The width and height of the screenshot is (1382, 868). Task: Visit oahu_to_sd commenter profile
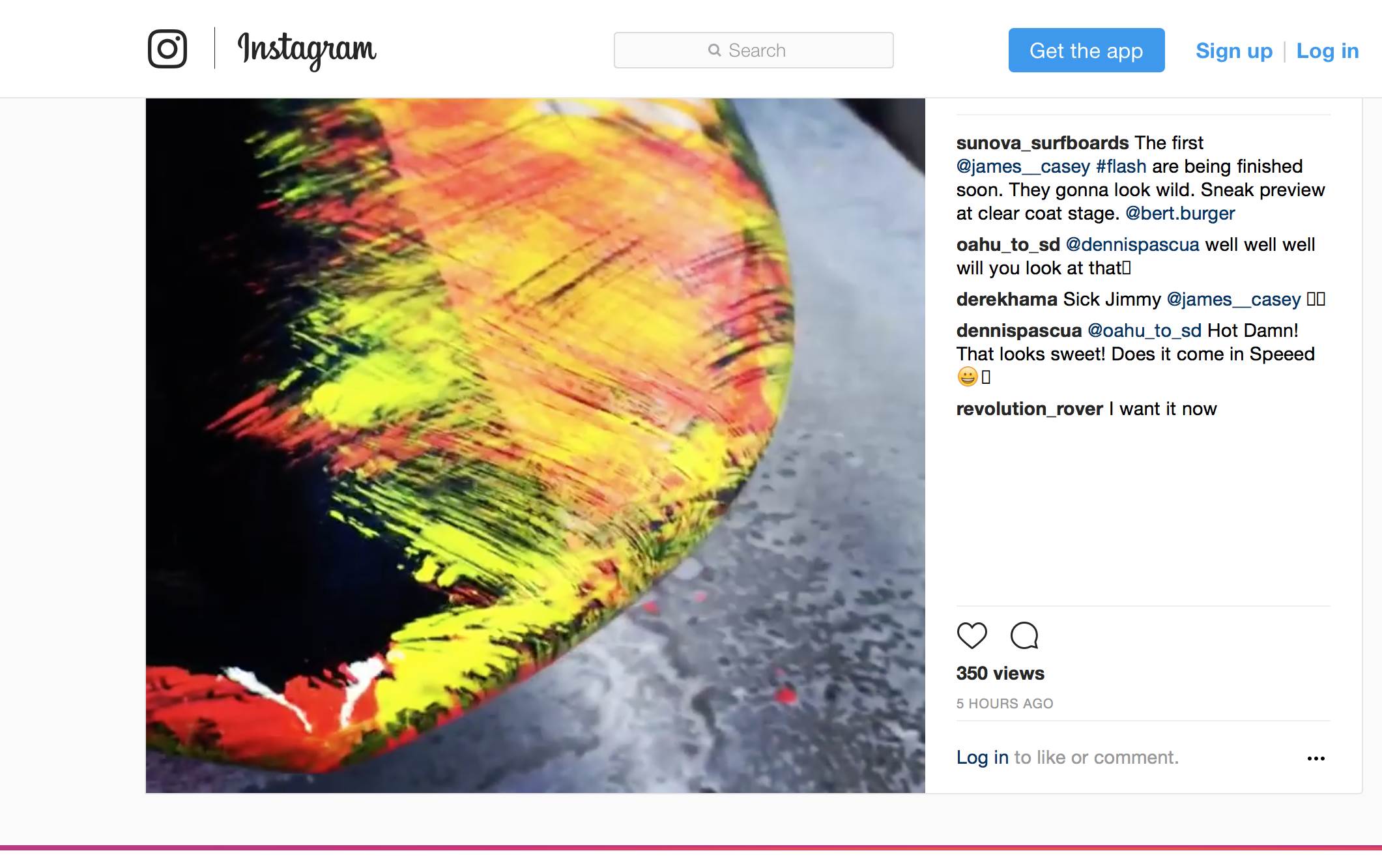click(x=1008, y=244)
